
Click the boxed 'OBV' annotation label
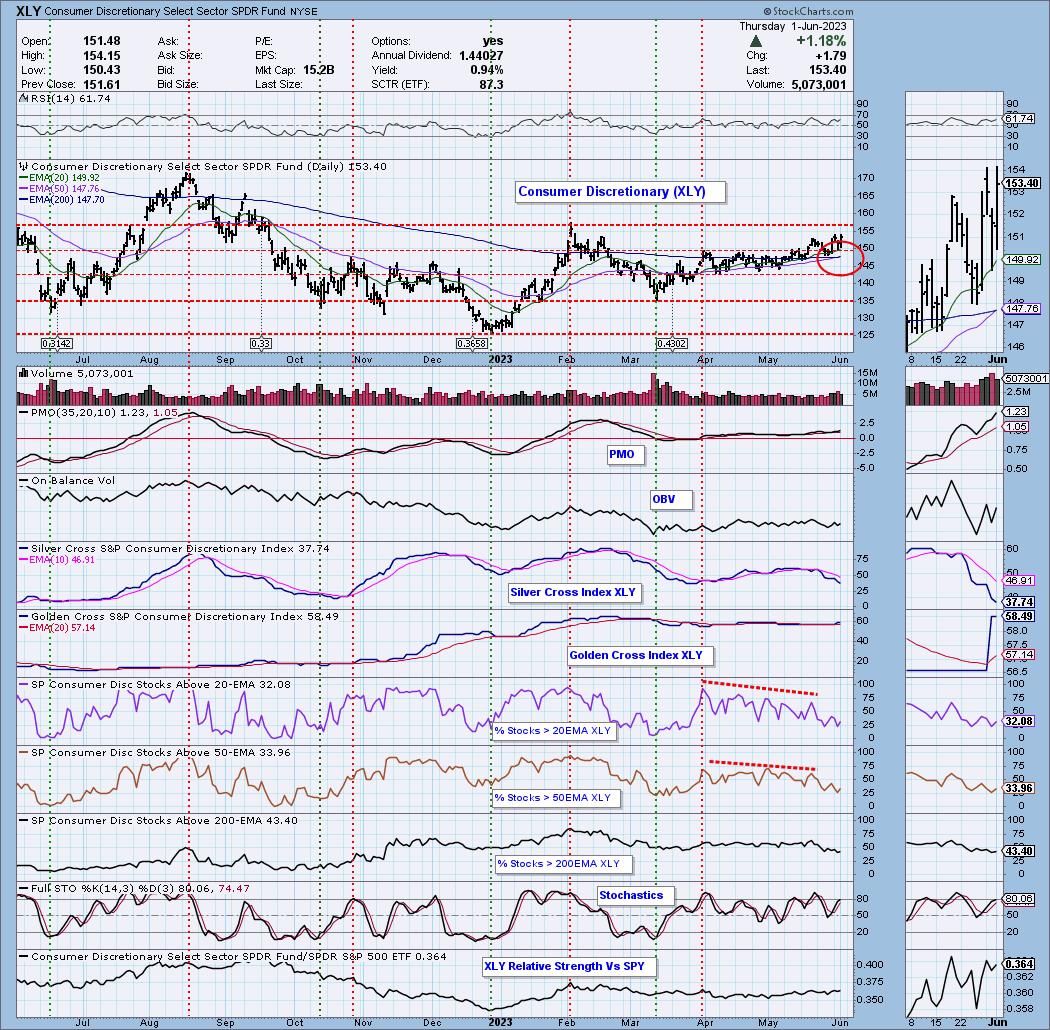(x=670, y=500)
